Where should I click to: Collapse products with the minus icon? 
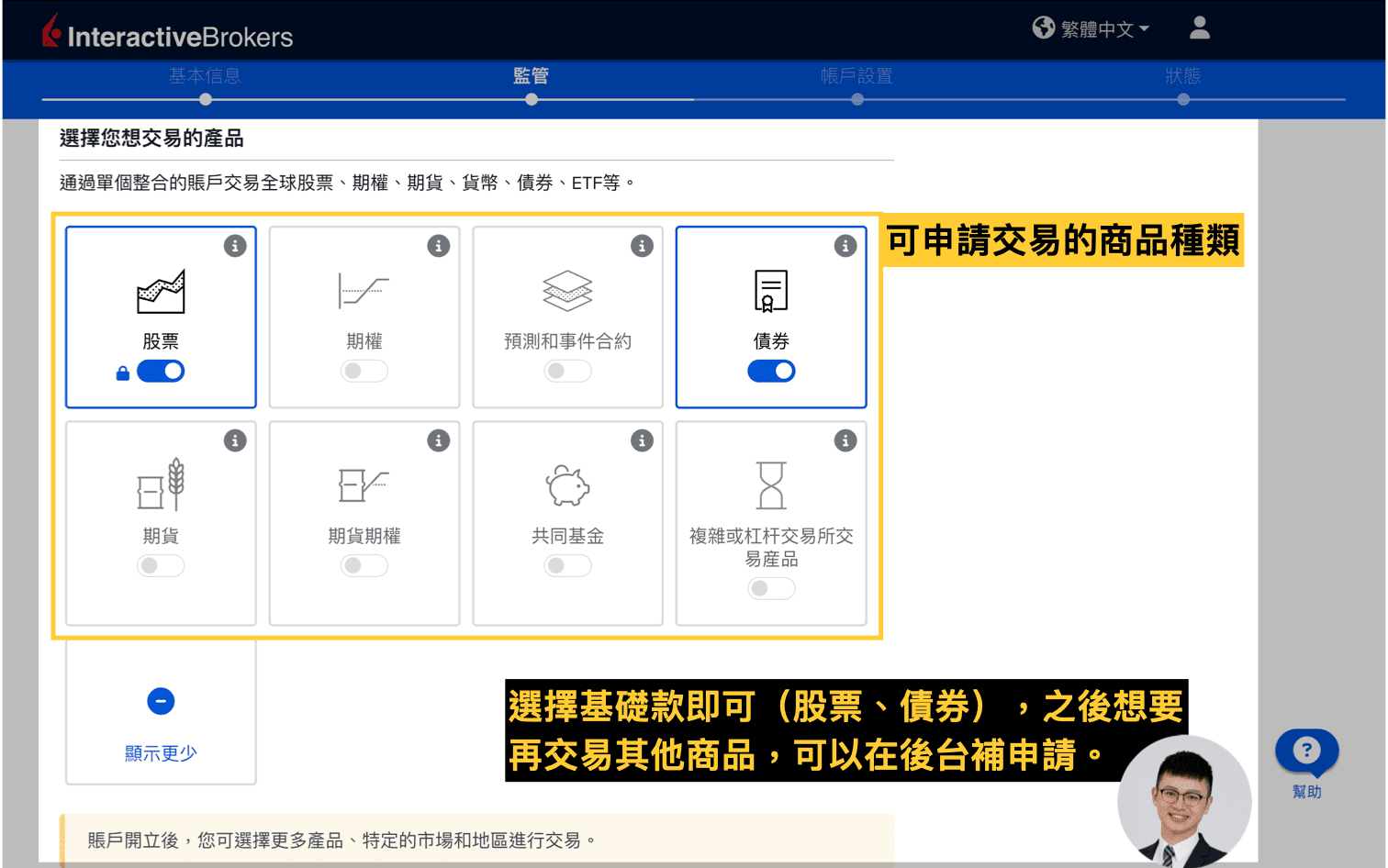tap(161, 701)
